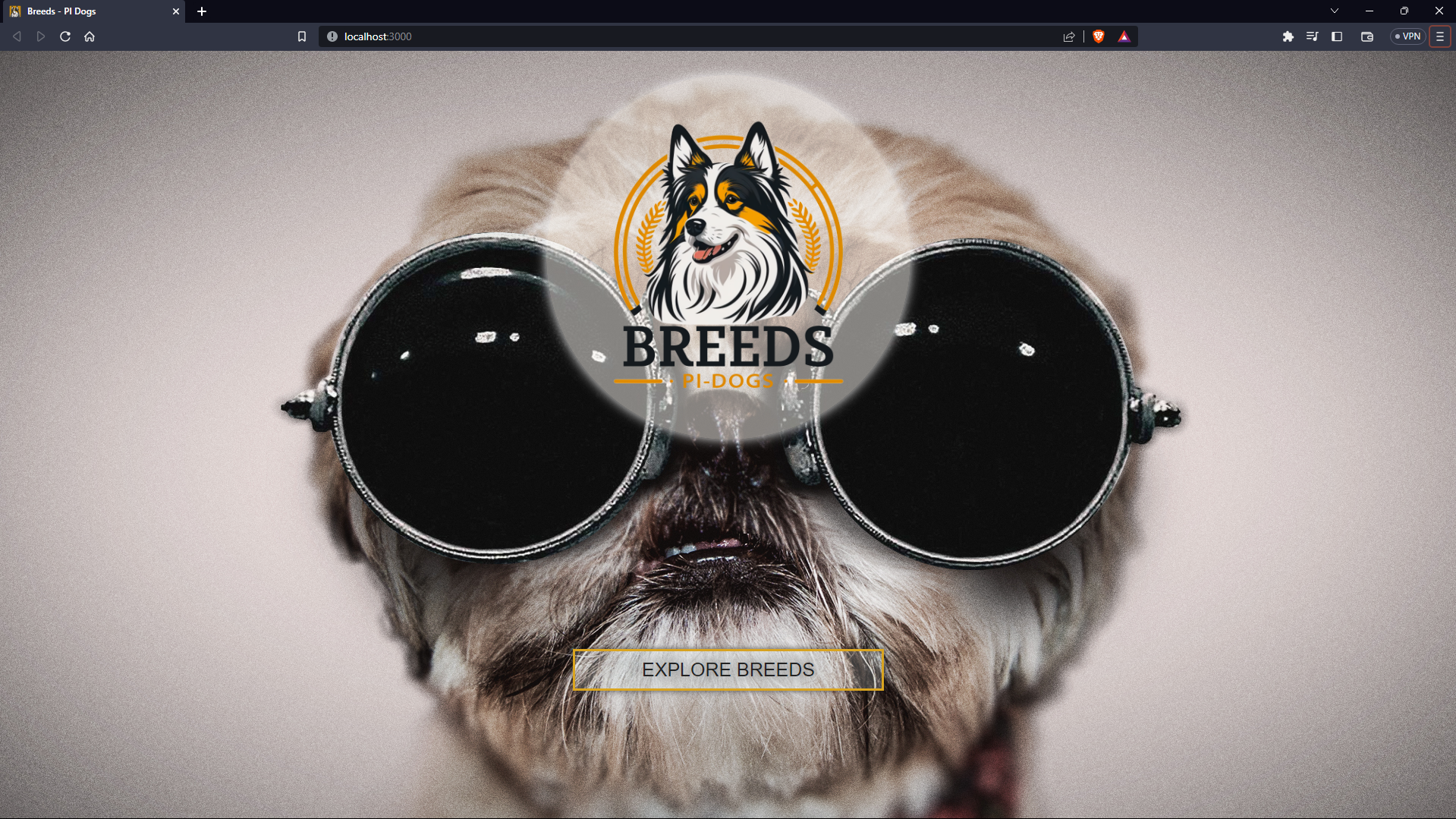Open Brave Rewards
1456x819 pixels.
1124,36
